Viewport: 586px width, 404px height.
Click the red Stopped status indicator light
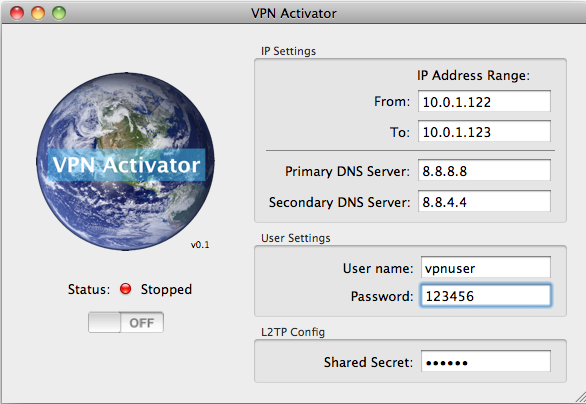[126, 289]
